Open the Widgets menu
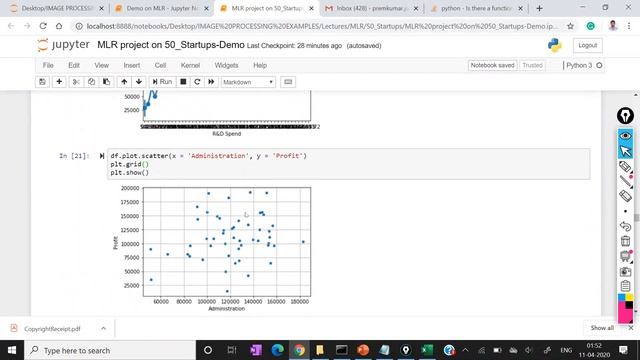 click(226, 65)
